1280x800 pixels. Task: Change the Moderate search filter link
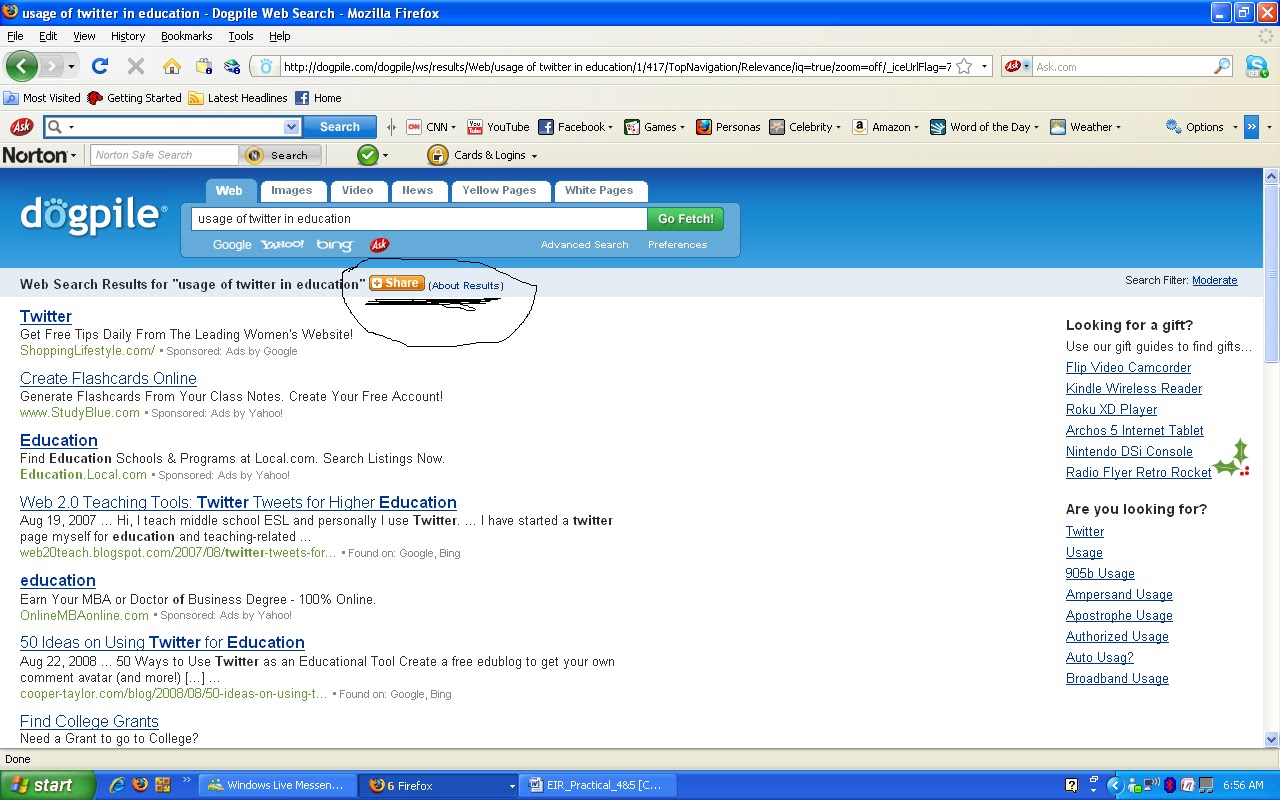tap(1214, 280)
